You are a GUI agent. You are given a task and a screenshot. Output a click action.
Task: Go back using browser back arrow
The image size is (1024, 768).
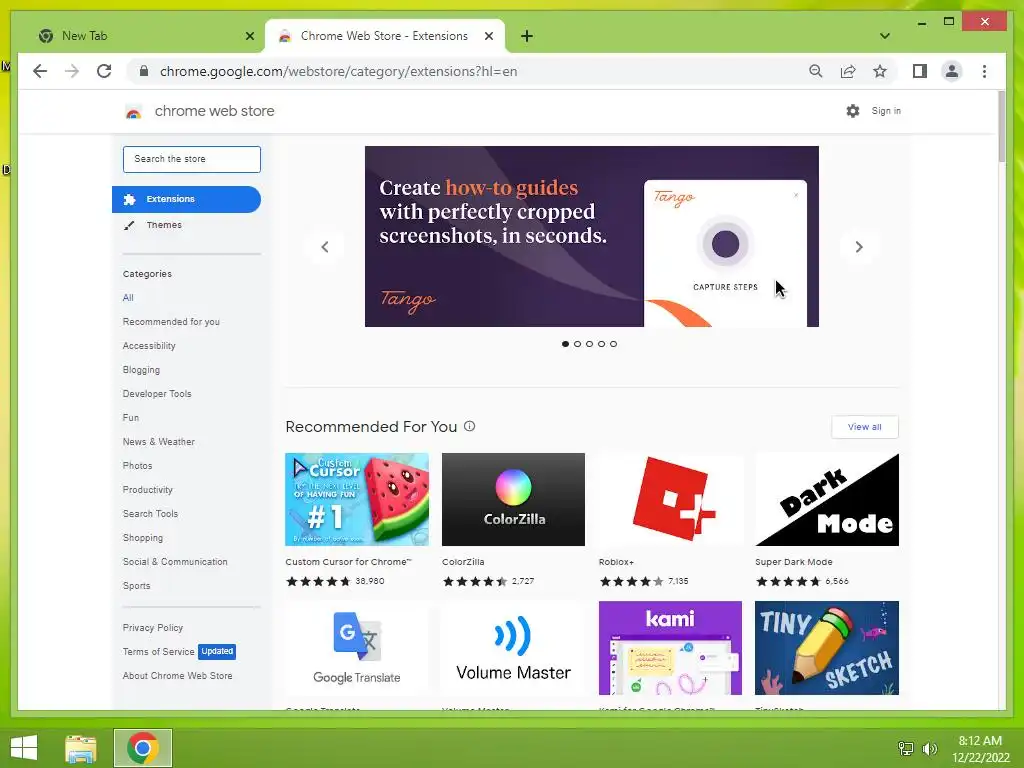click(40, 71)
